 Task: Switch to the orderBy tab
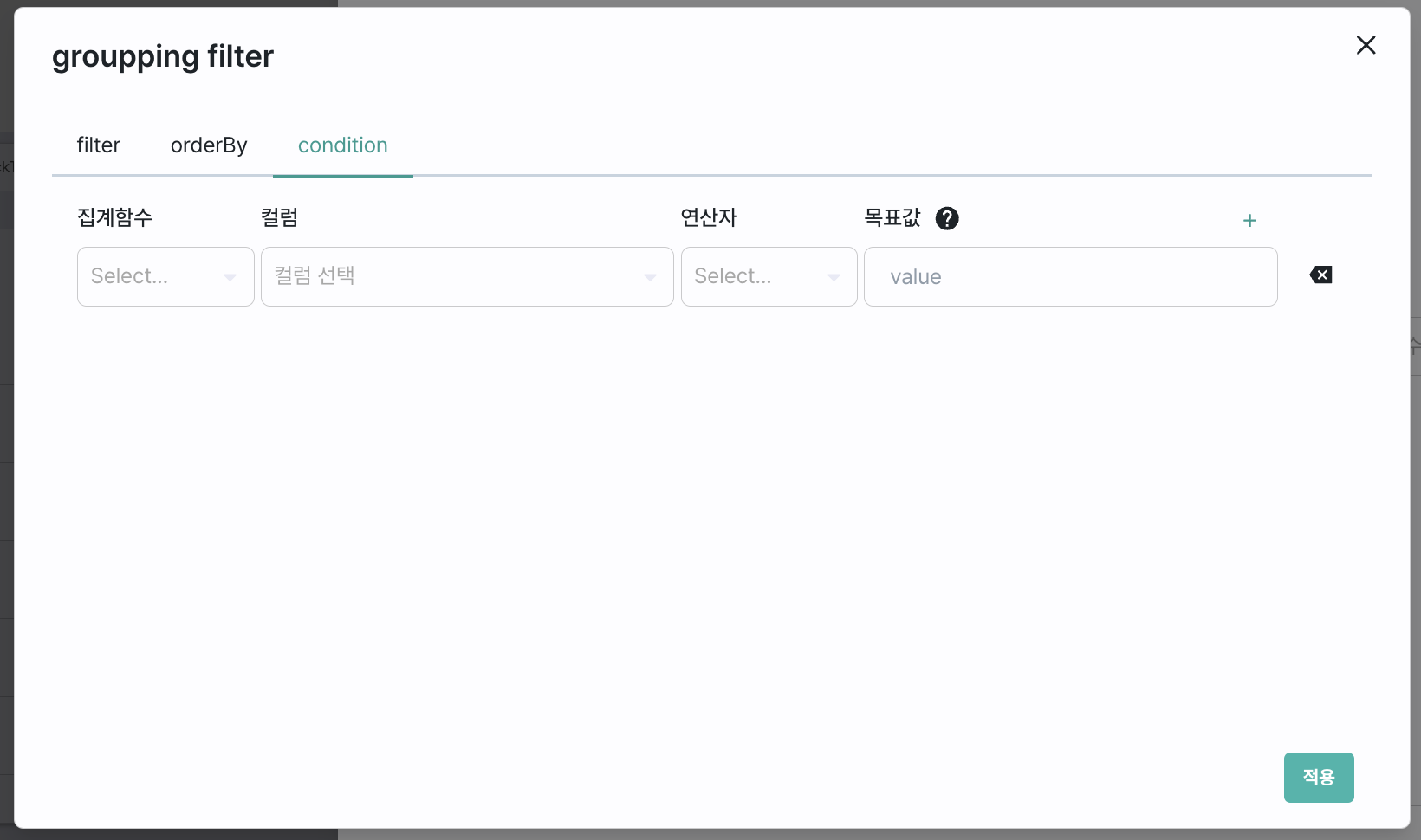click(x=209, y=145)
